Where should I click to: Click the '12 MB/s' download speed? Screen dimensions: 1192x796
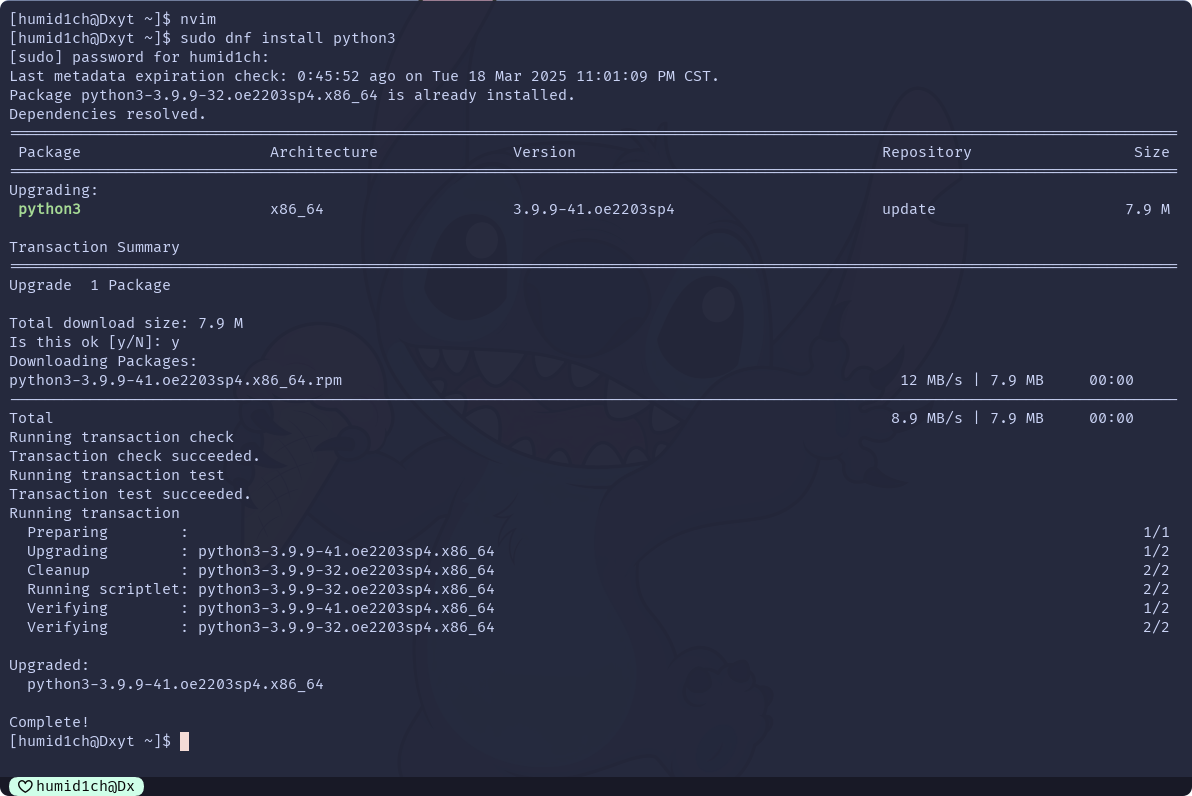click(931, 380)
